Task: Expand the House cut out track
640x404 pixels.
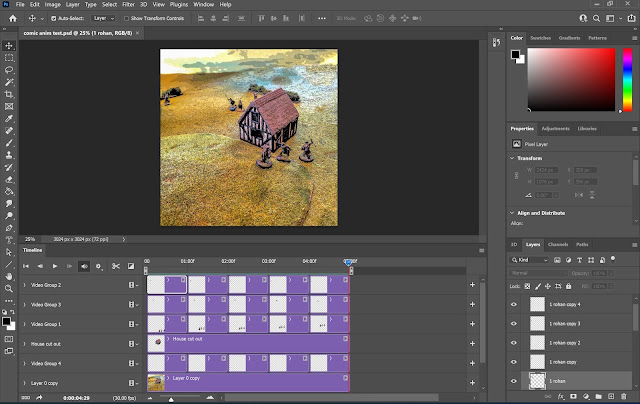Action: [25, 343]
